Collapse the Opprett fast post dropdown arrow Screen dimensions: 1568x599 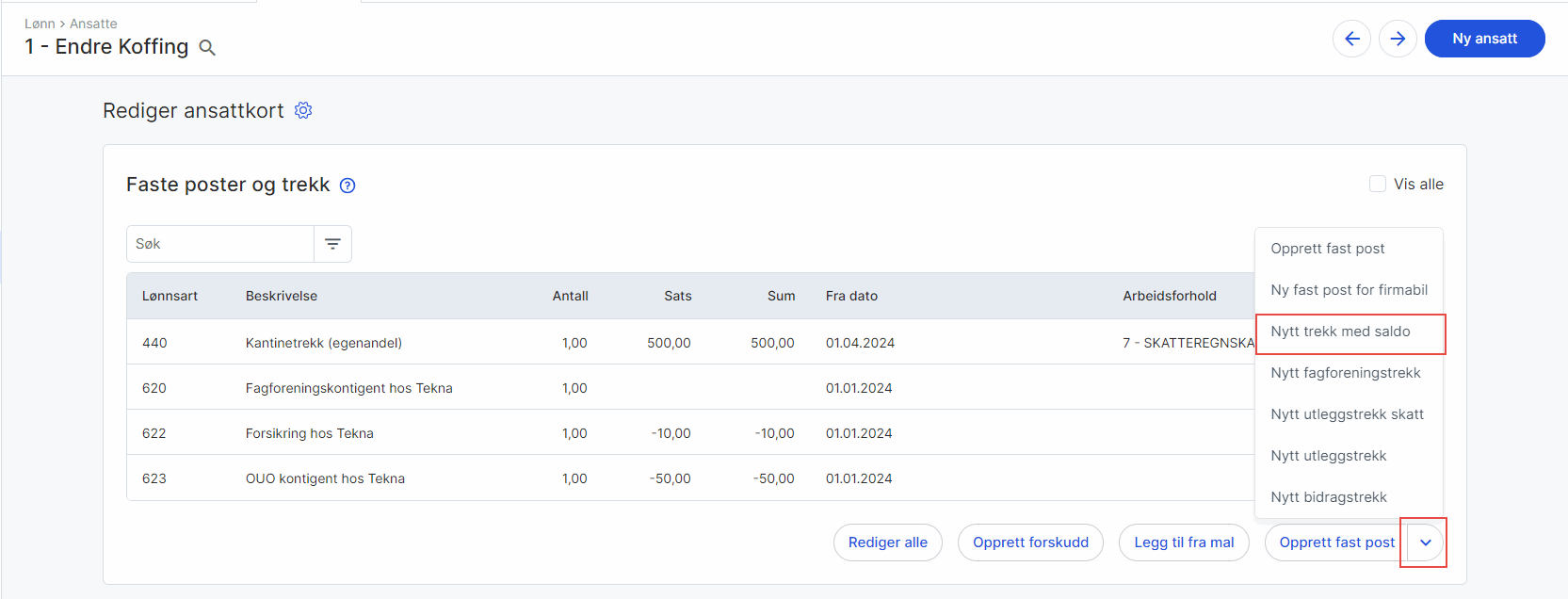click(x=1425, y=542)
